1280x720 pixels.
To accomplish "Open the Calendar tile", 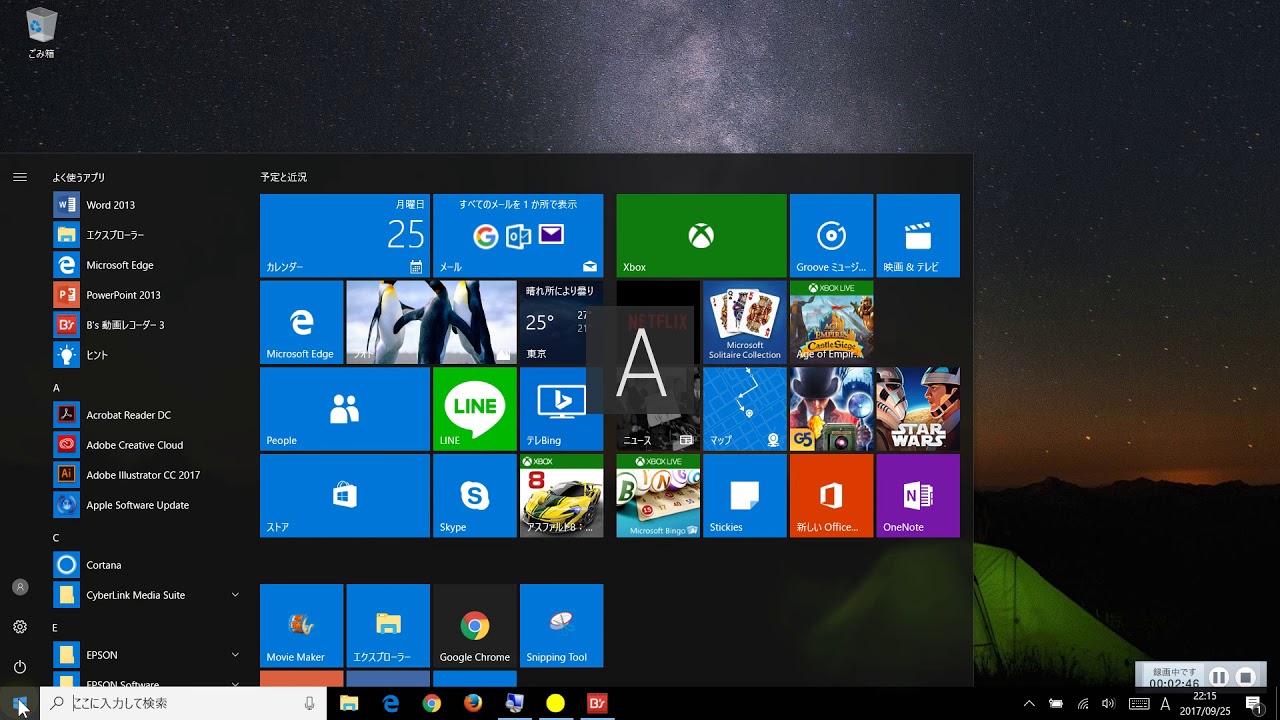I will (345, 235).
